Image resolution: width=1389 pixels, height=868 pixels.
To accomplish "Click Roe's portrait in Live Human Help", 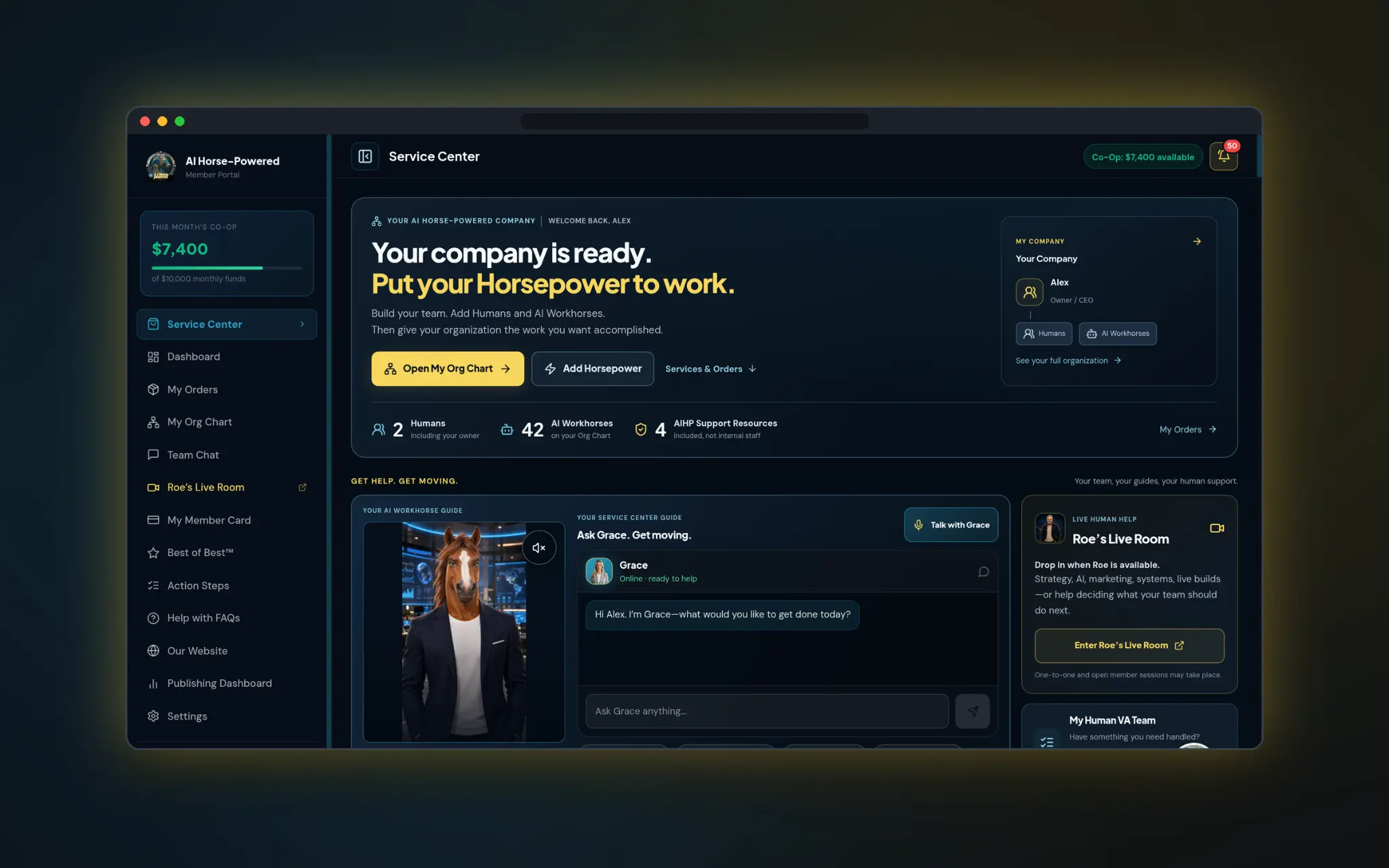I will [x=1050, y=528].
